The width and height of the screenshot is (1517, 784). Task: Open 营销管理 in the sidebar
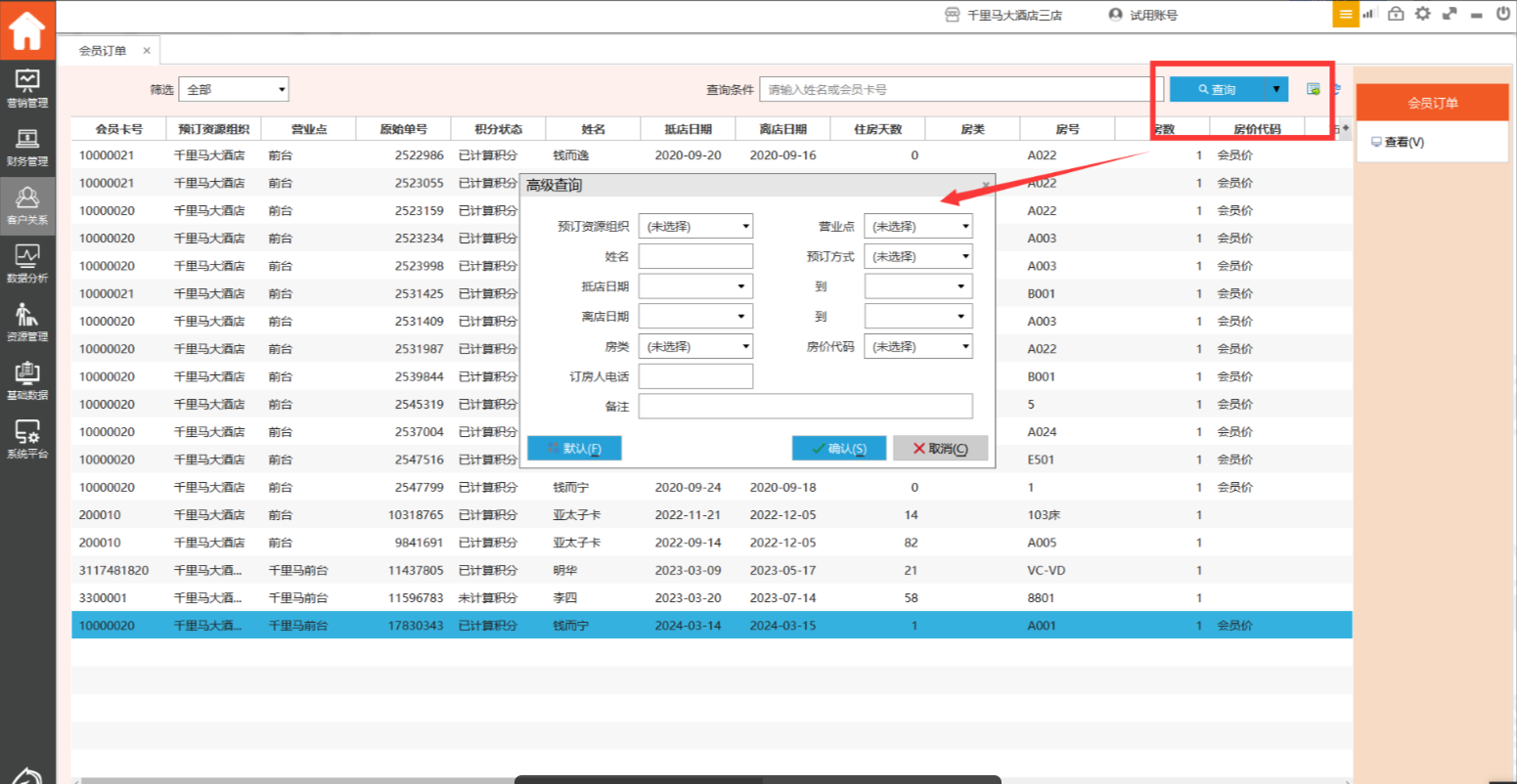pyautogui.click(x=27, y=88)
